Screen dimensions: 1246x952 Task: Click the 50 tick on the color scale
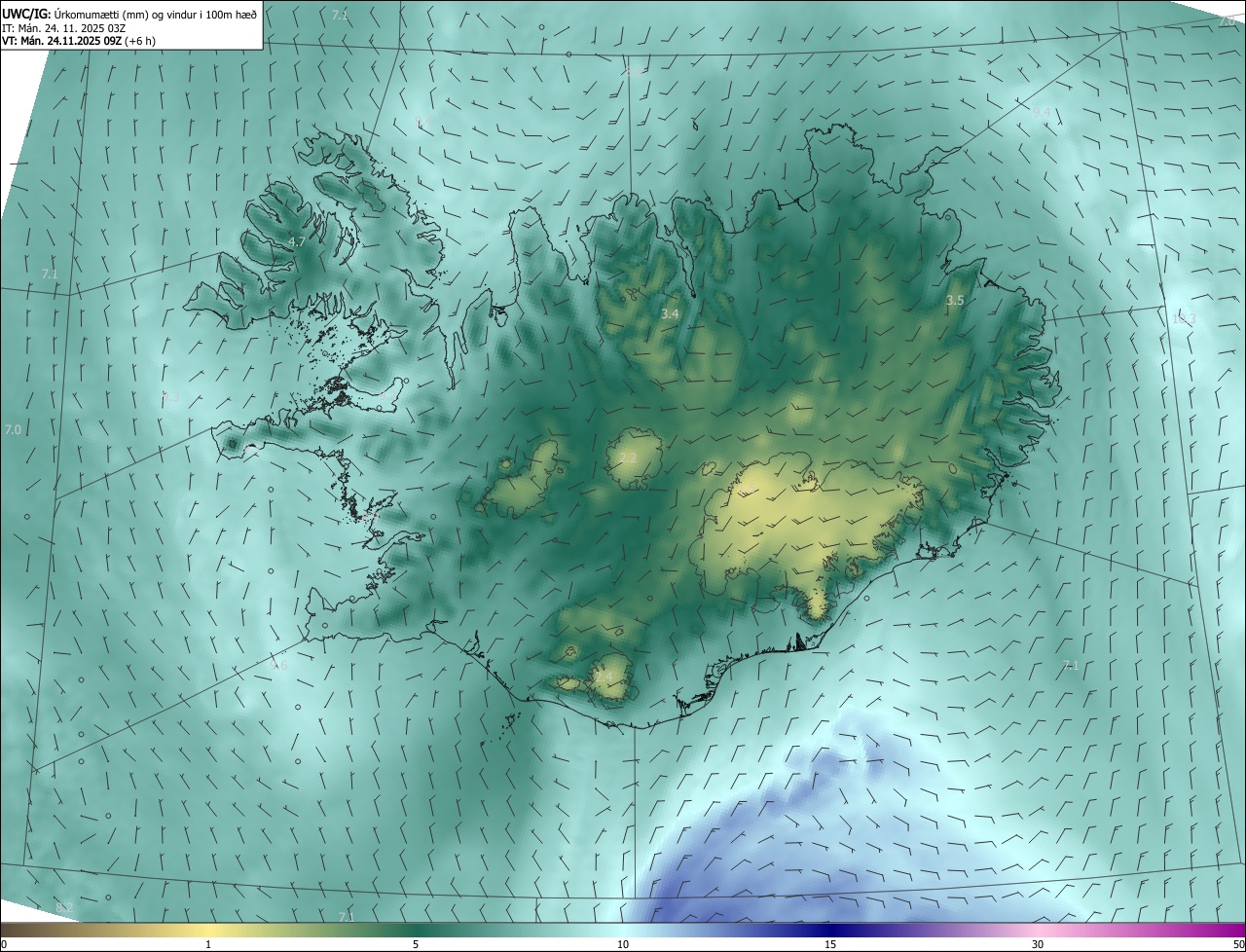[1238, 944]
